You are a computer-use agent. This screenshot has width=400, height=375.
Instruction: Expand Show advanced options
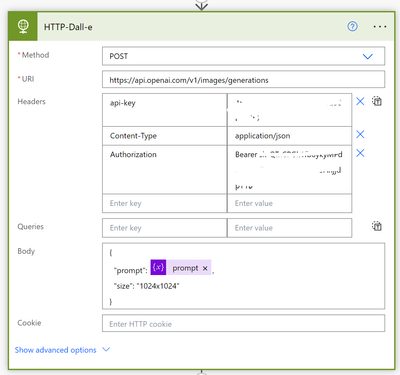[55, 350]
